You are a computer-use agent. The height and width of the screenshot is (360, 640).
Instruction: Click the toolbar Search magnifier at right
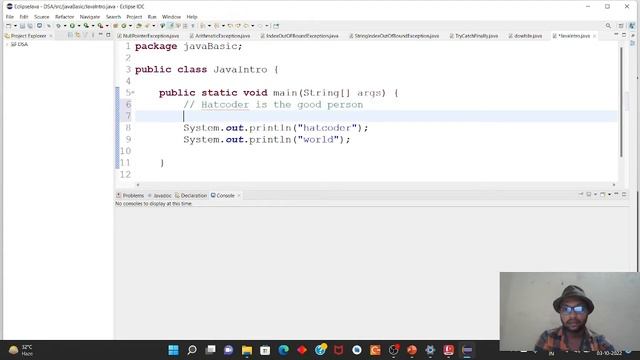coord(608,26)
